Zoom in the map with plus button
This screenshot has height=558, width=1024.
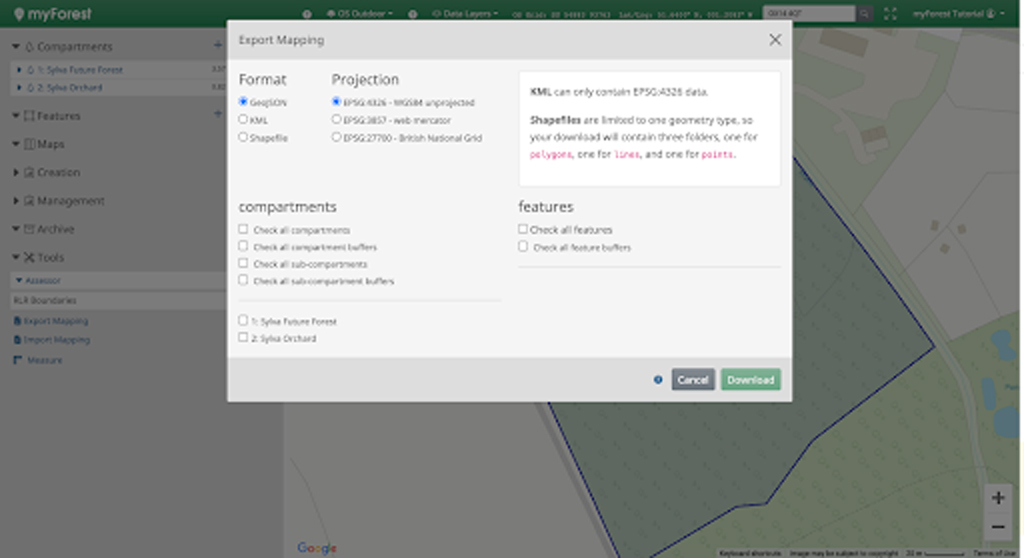997,498
